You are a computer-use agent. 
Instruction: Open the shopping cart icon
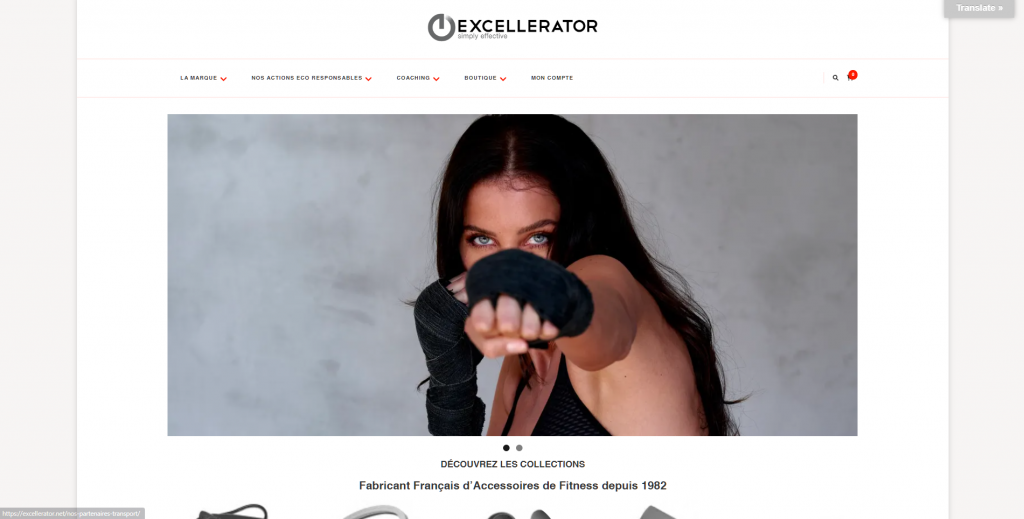[x=850, y=78]
